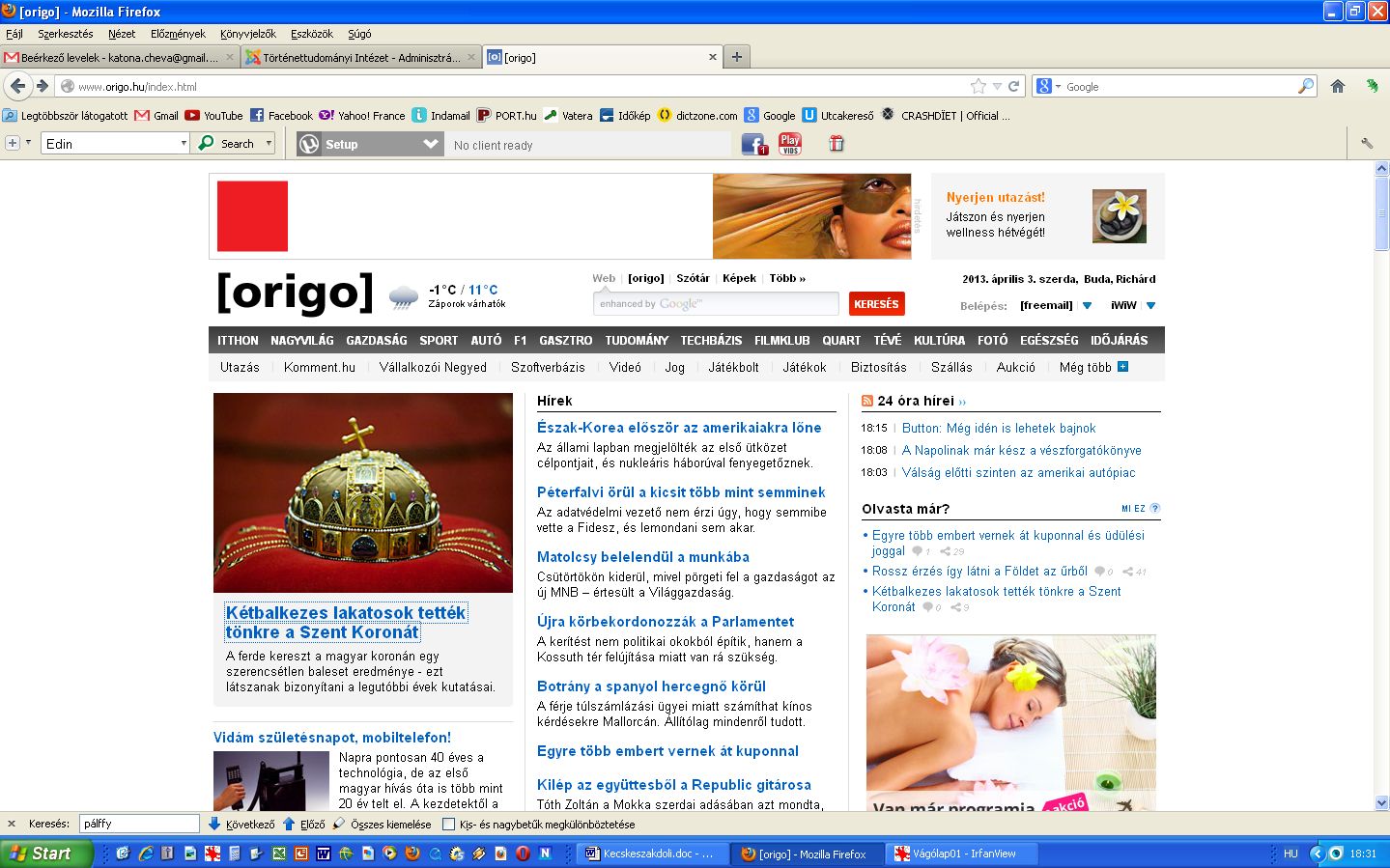Open the freemail login dropdown arrow

(x=1087, y=305)
